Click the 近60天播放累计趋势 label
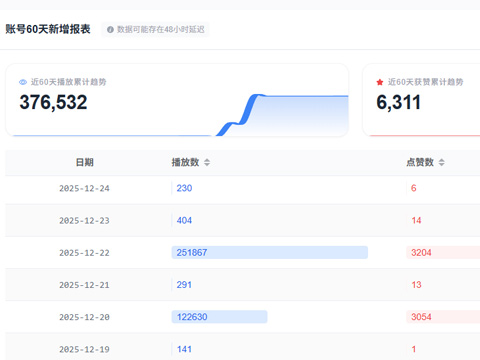 coord(69,82)
